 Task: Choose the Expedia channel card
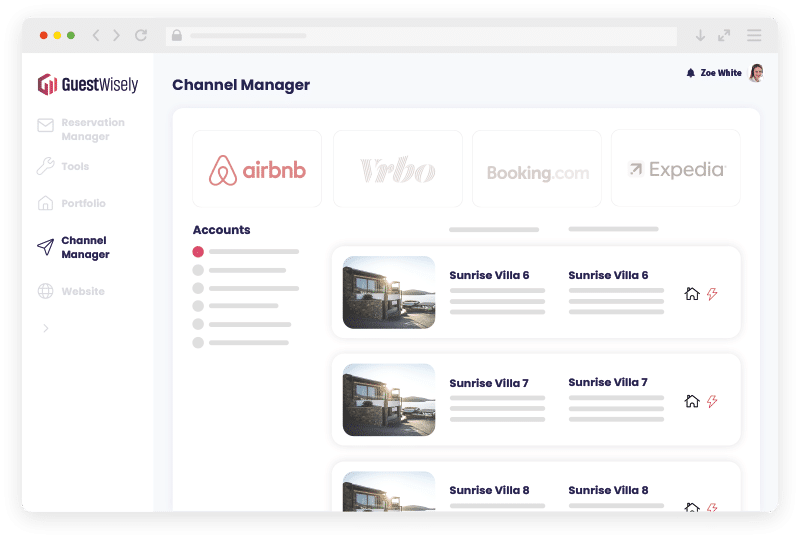click(676, 169)
